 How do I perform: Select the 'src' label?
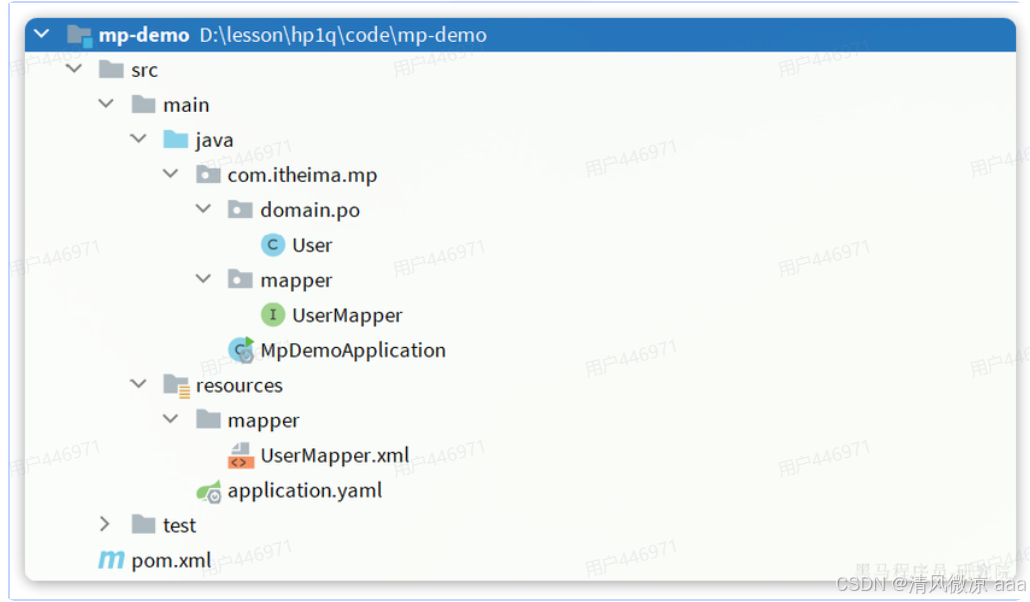tap(145, 70)
